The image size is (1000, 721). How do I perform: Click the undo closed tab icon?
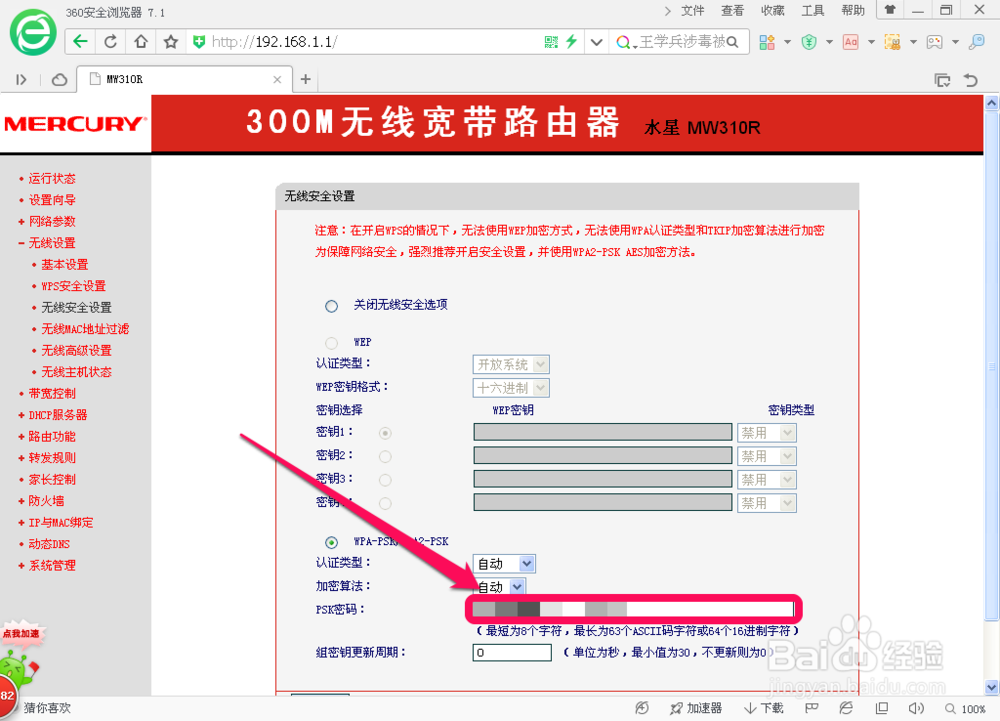point(971,80)
